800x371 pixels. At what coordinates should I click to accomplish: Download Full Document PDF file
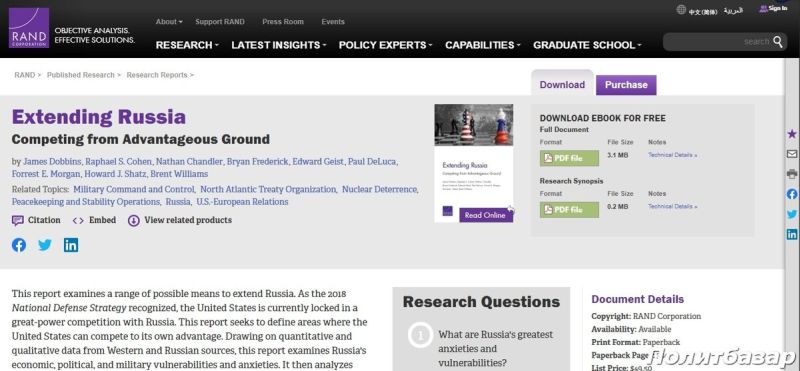coord(569,158)
